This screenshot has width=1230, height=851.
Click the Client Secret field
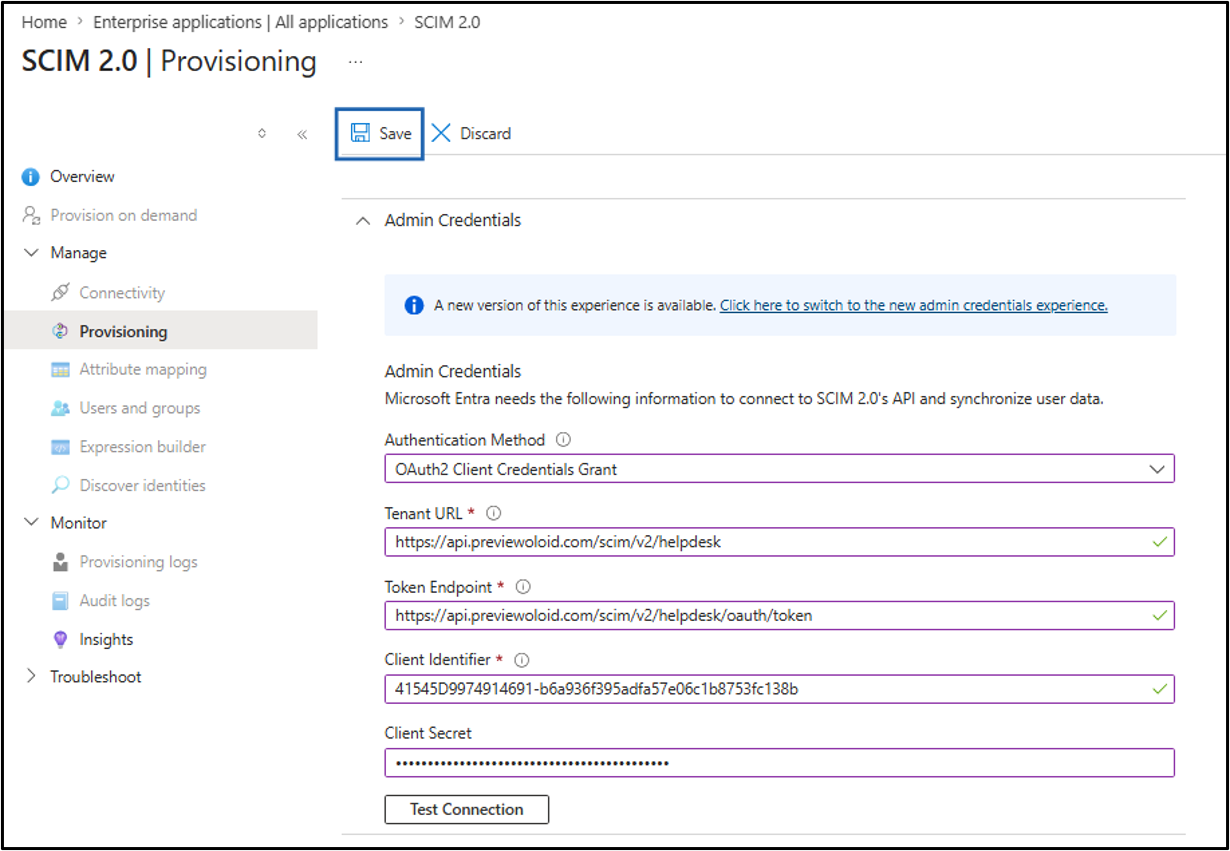coord(780,763)
